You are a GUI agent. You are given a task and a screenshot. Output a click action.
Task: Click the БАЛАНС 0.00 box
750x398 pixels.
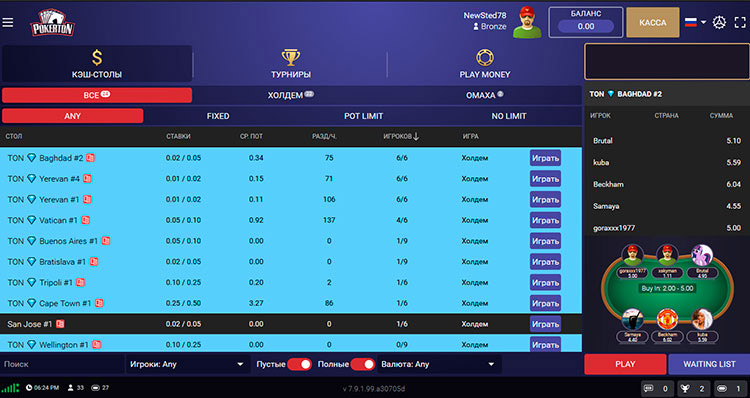[585, 22]
